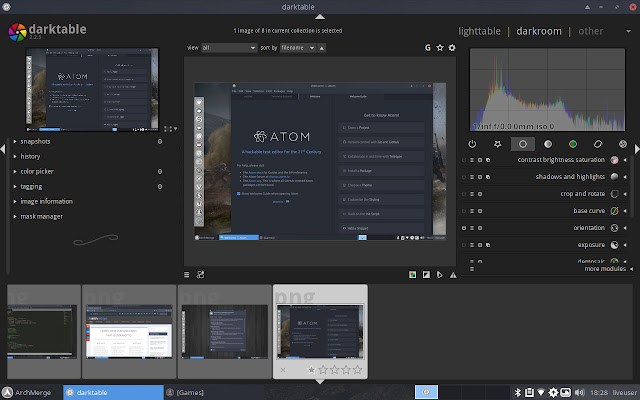Toggle gamut check warning icon
The width and height of the screenshot is (640, 400).
(x=453, y=275)
